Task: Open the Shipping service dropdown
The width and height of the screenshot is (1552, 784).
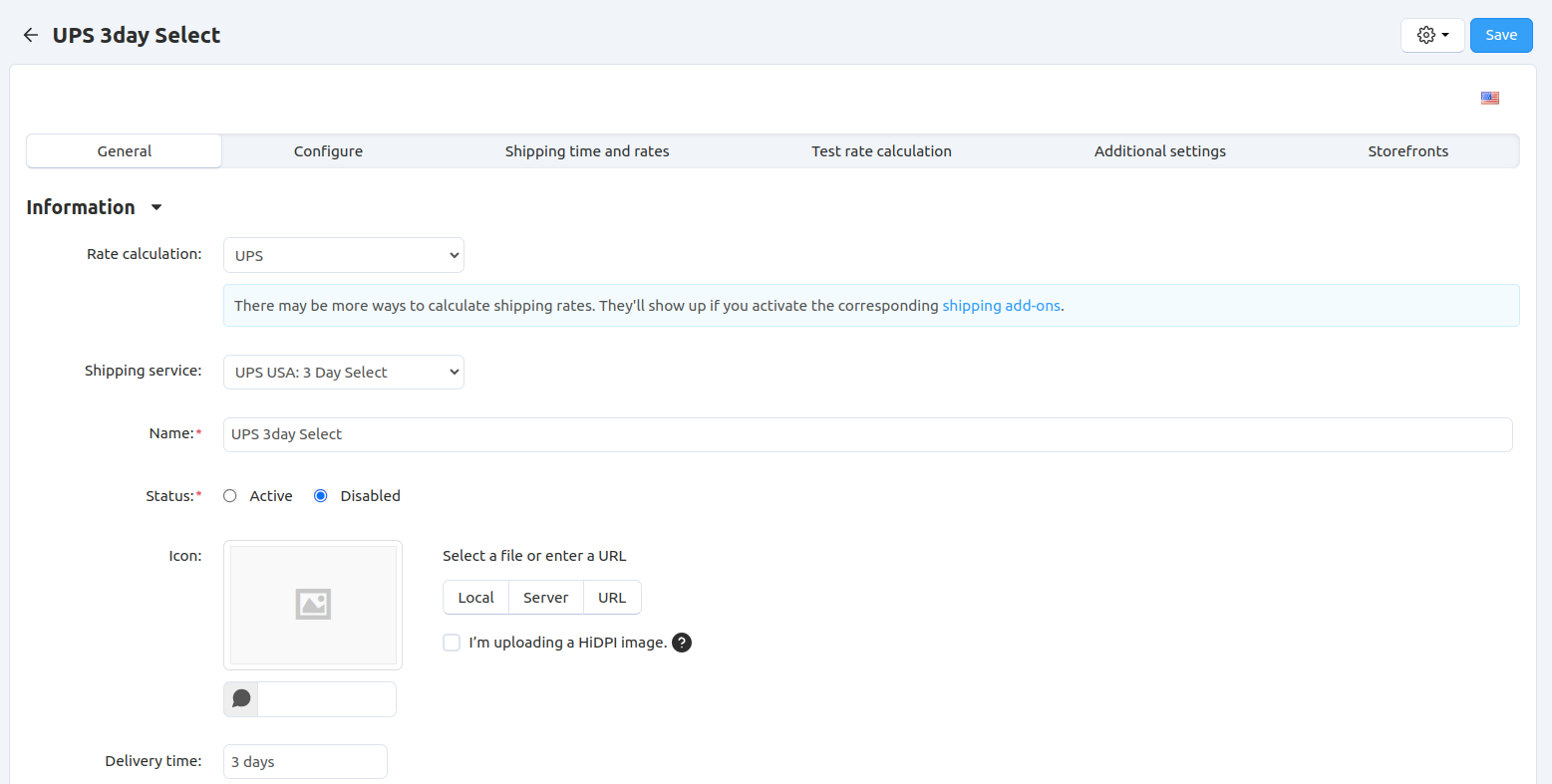Action: coord(344,373)
